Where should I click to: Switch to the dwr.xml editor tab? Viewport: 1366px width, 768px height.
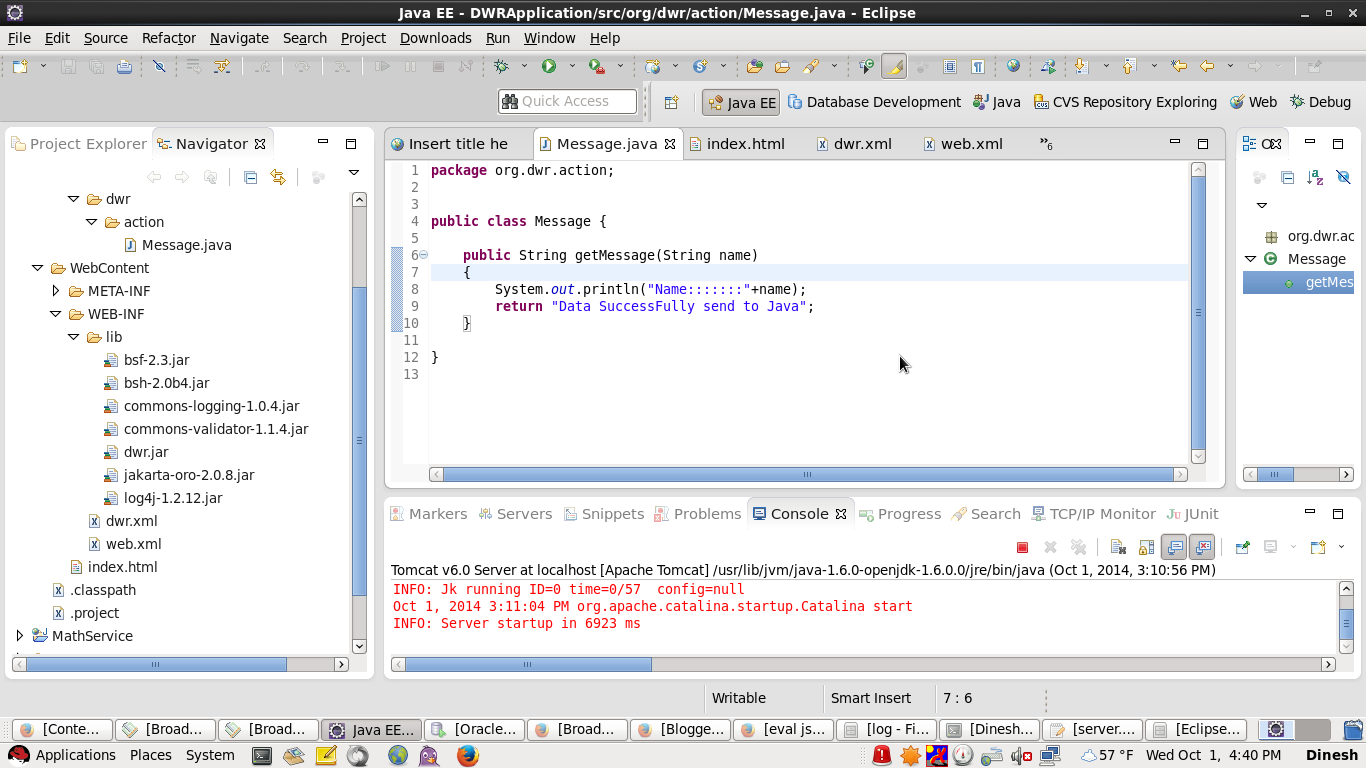[861, 144]
